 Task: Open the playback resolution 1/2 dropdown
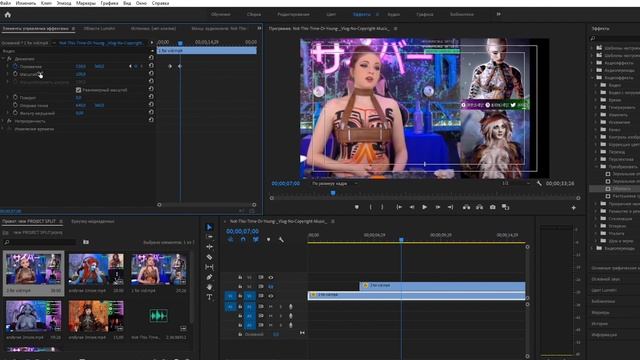tap(515, 184)
